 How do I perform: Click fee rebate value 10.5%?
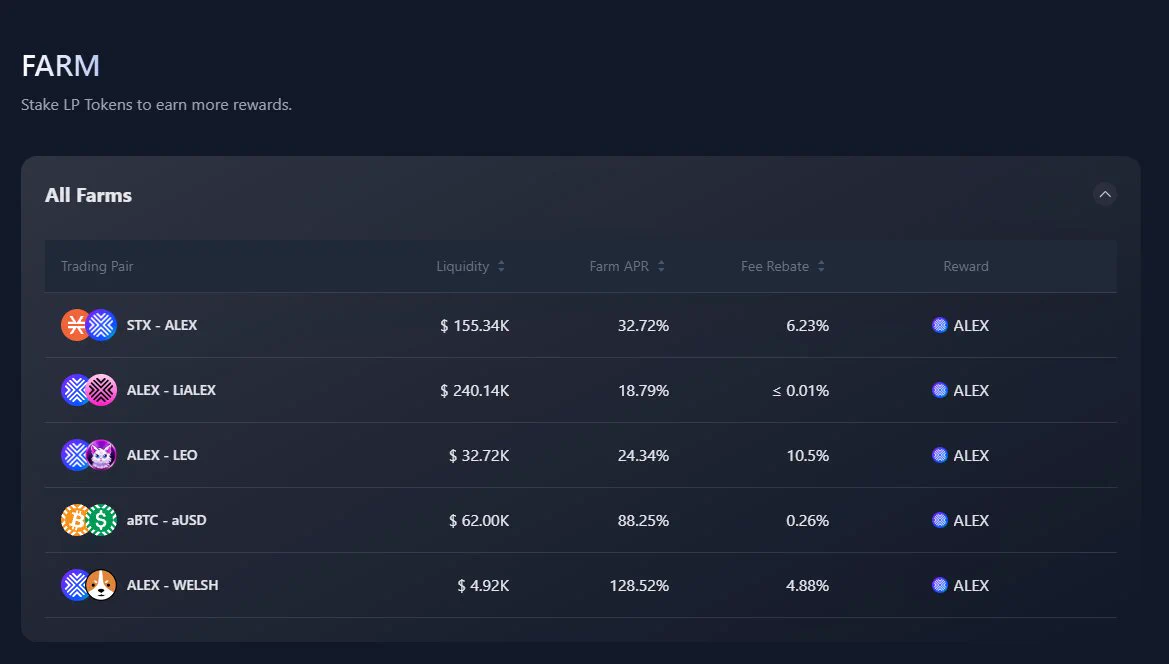(807, 455)
